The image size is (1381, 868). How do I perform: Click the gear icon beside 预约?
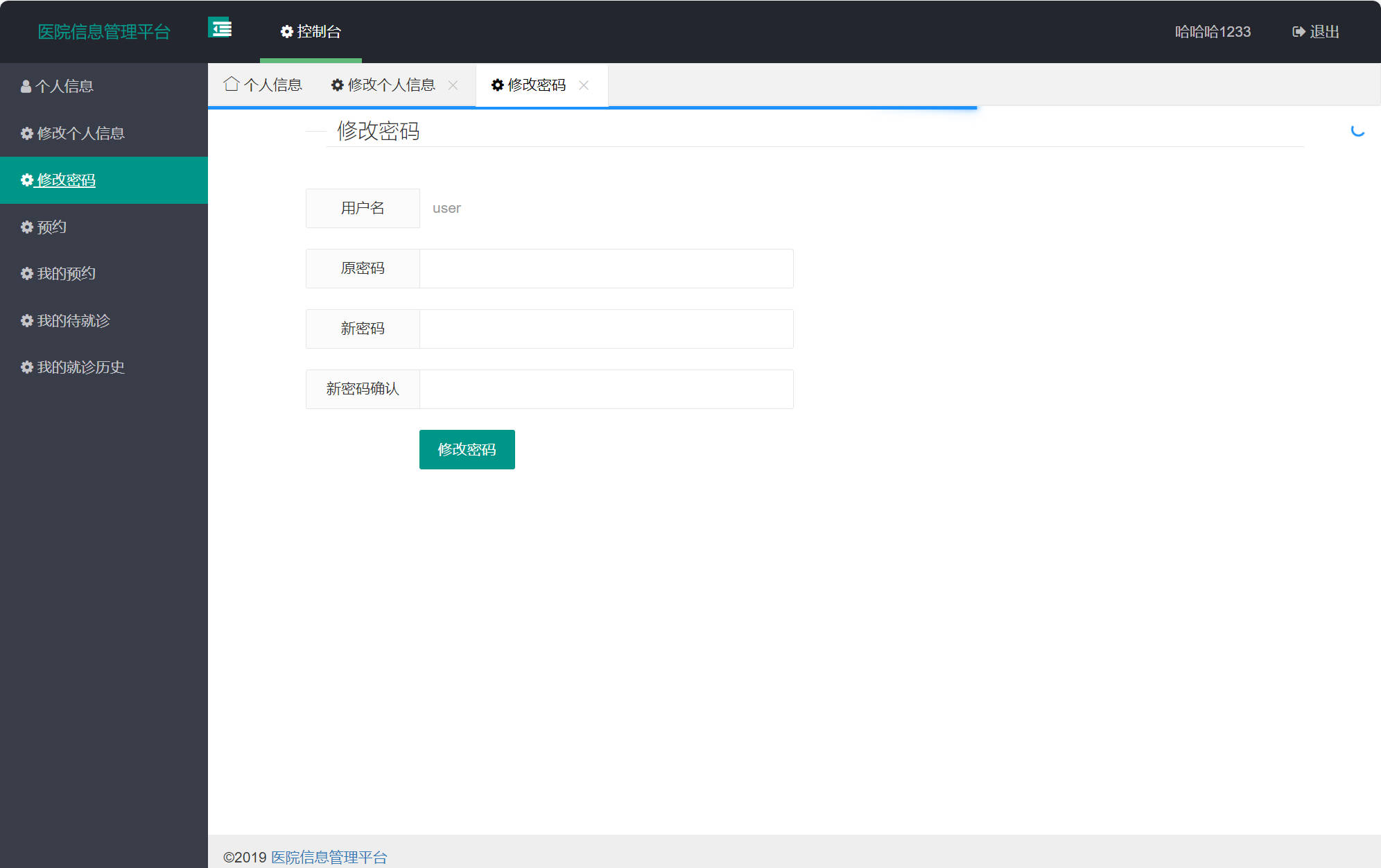point(26,227)
